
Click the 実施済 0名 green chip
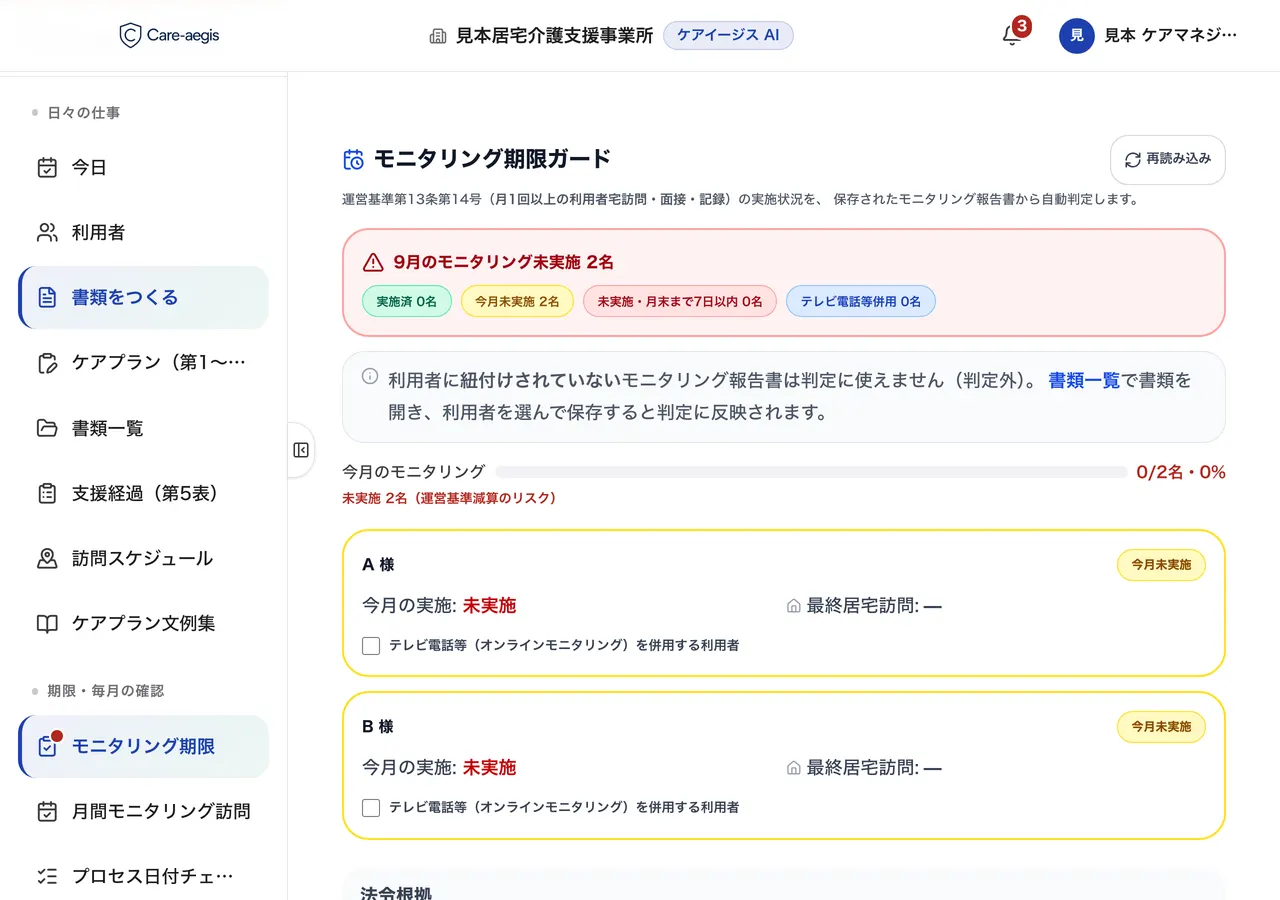407,301
